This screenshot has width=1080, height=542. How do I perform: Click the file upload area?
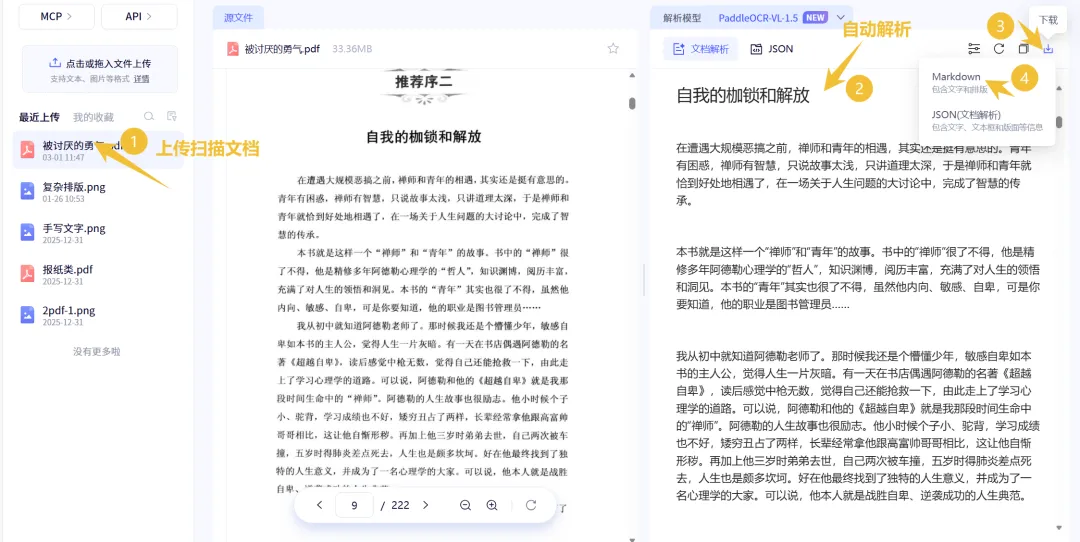[x=100, y=69]
